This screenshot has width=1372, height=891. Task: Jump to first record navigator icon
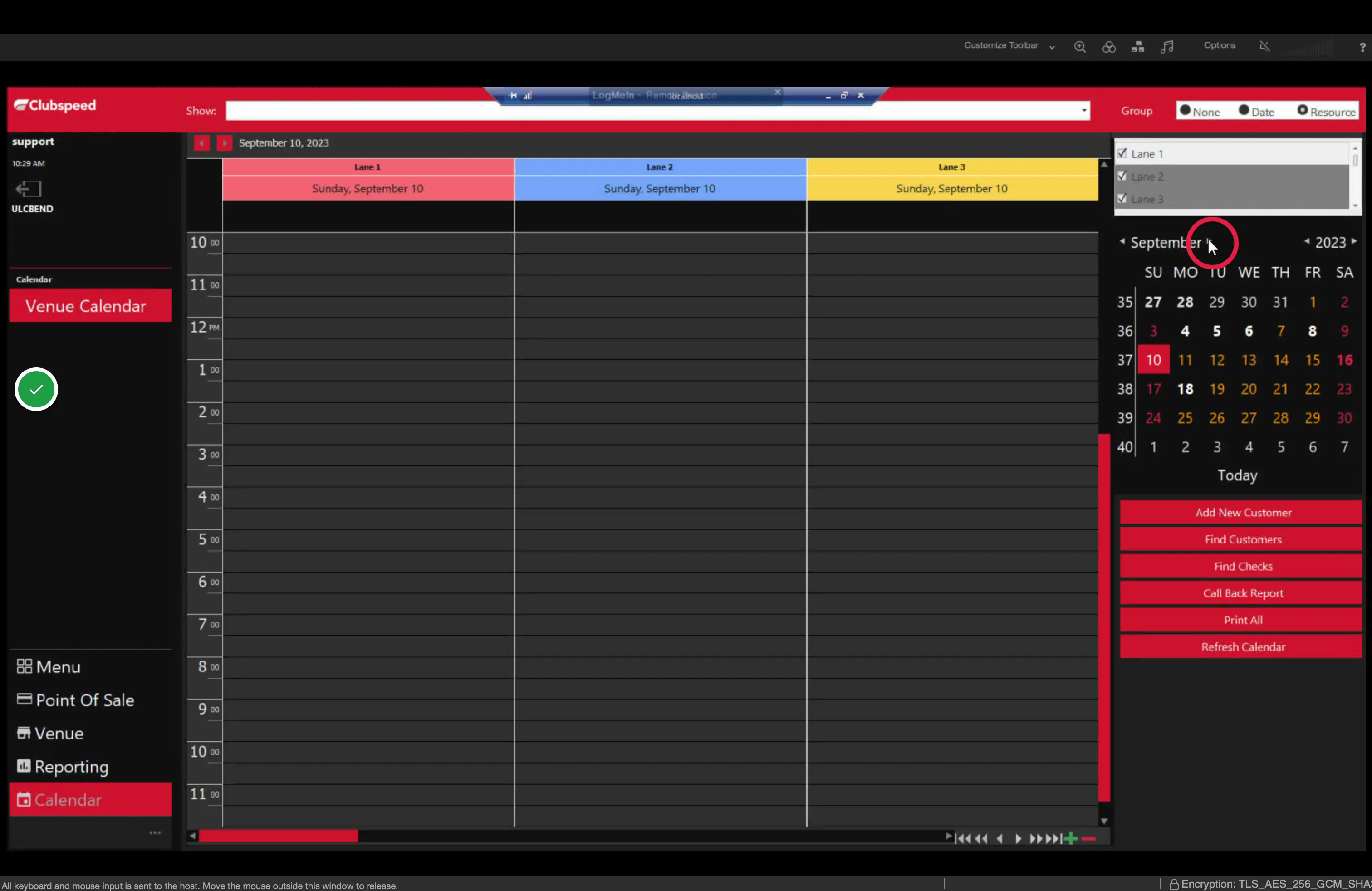[962, 838]
